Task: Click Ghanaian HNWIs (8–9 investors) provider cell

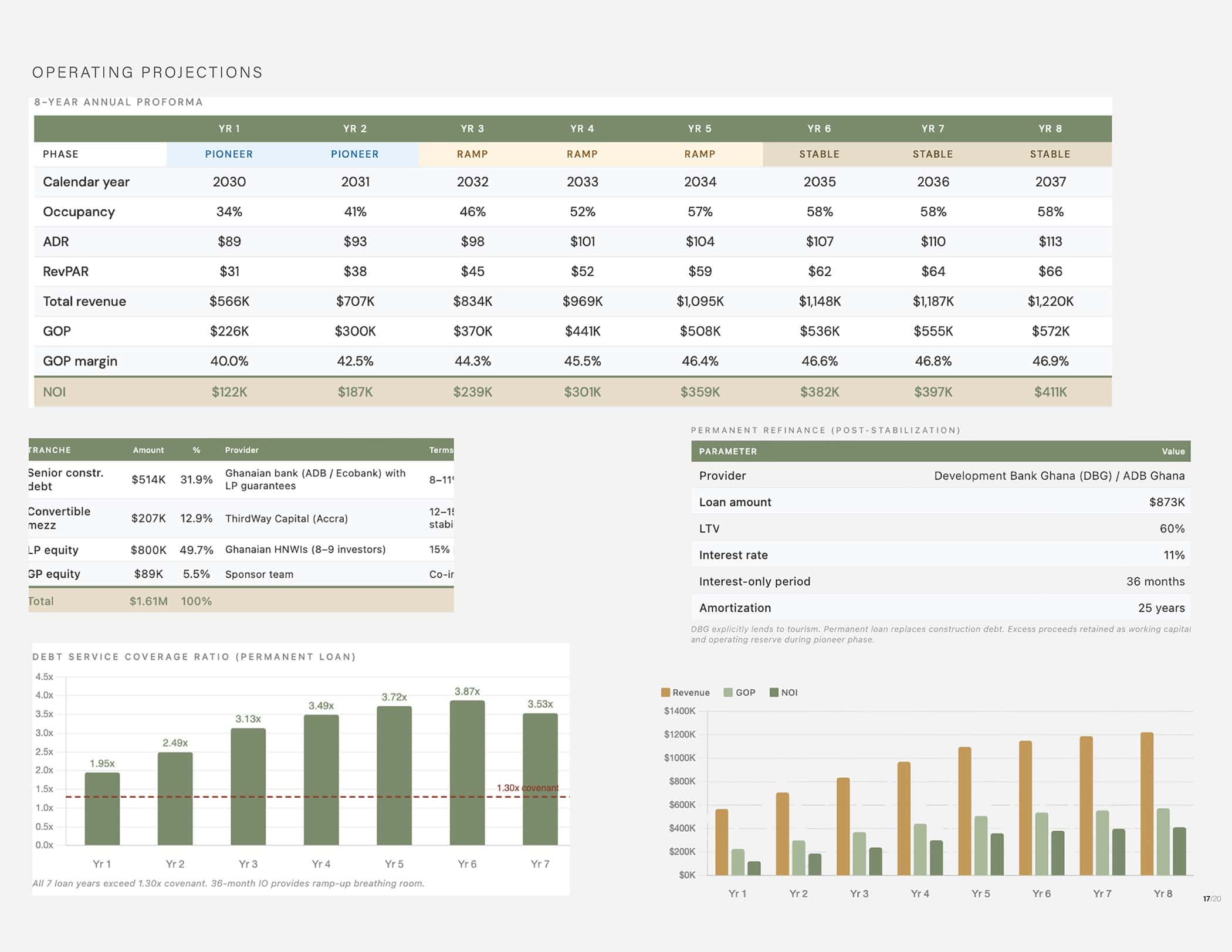Action: (x=305, y=550)
